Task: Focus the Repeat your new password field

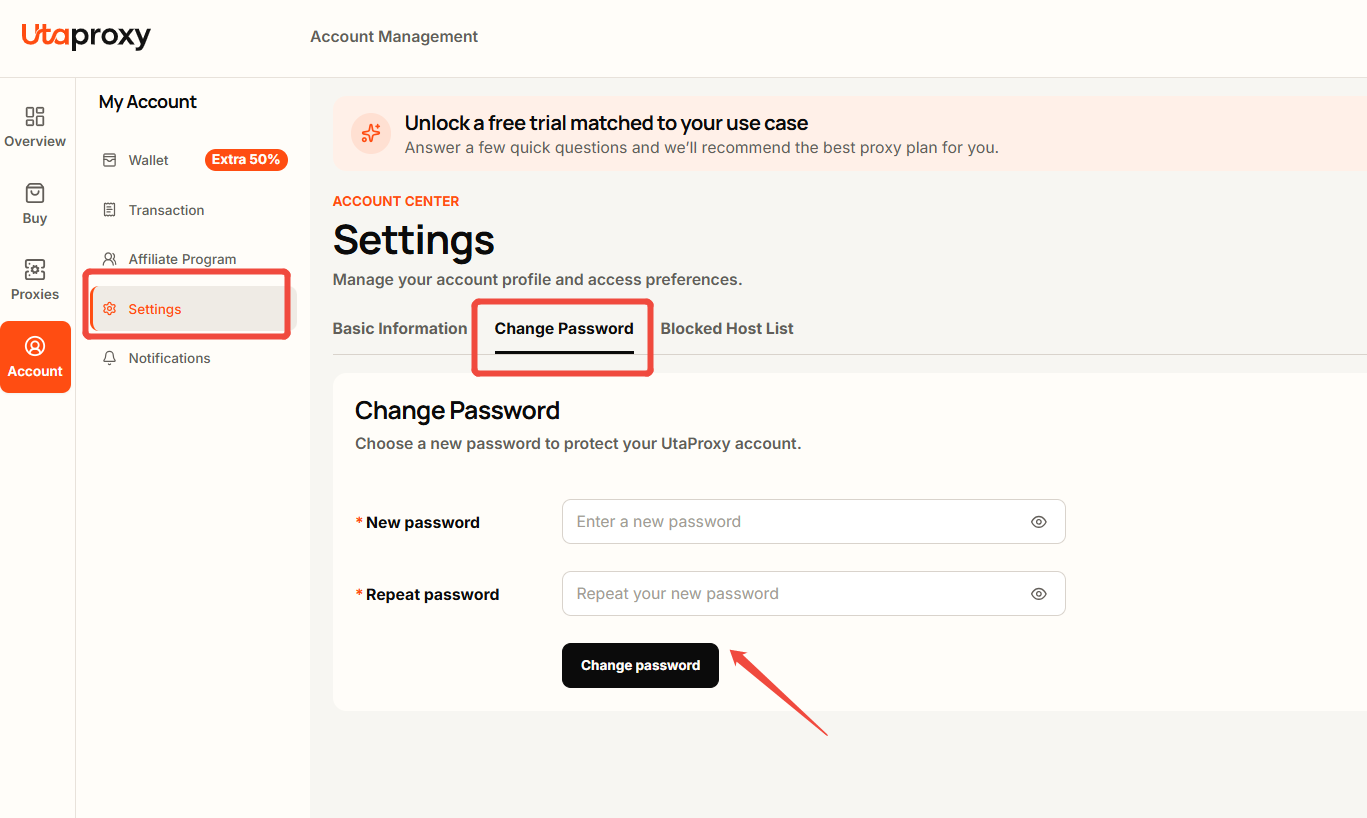Action: point(814,594)
